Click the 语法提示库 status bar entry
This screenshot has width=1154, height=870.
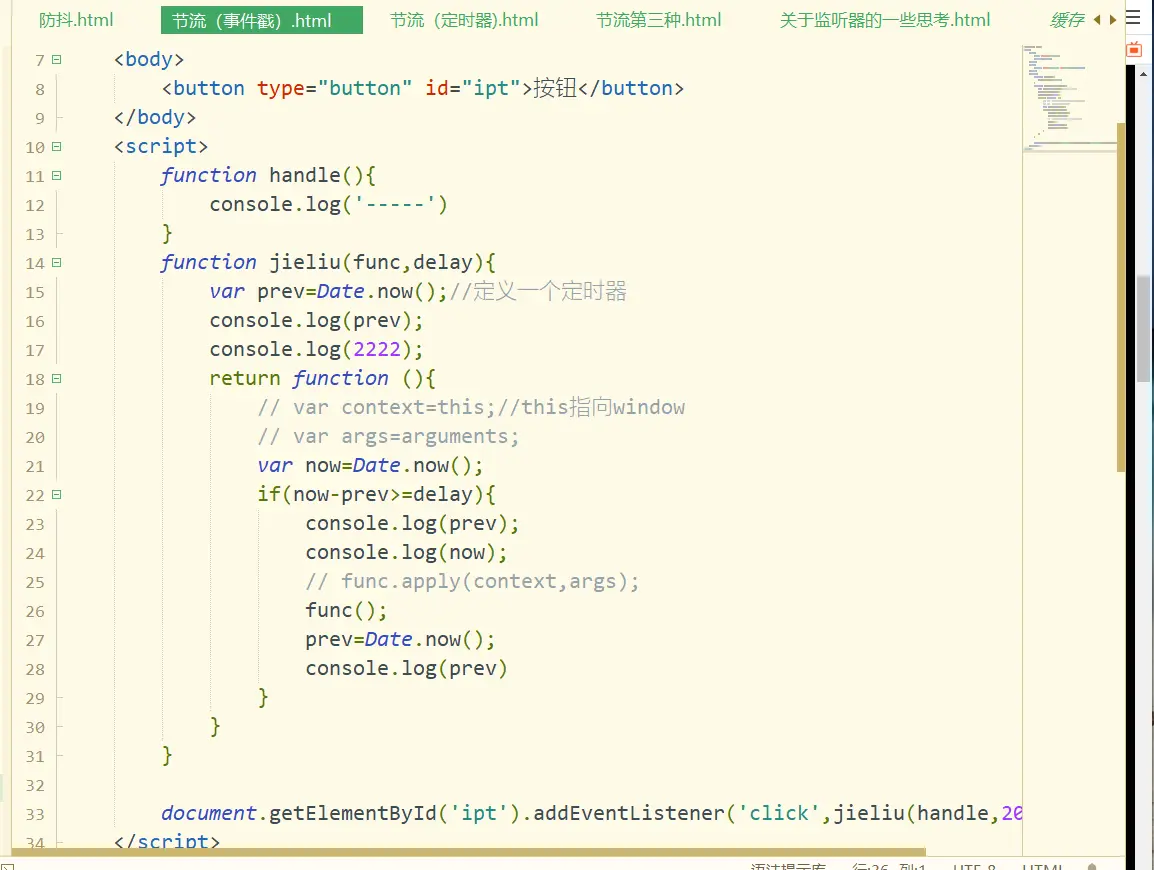788,866
